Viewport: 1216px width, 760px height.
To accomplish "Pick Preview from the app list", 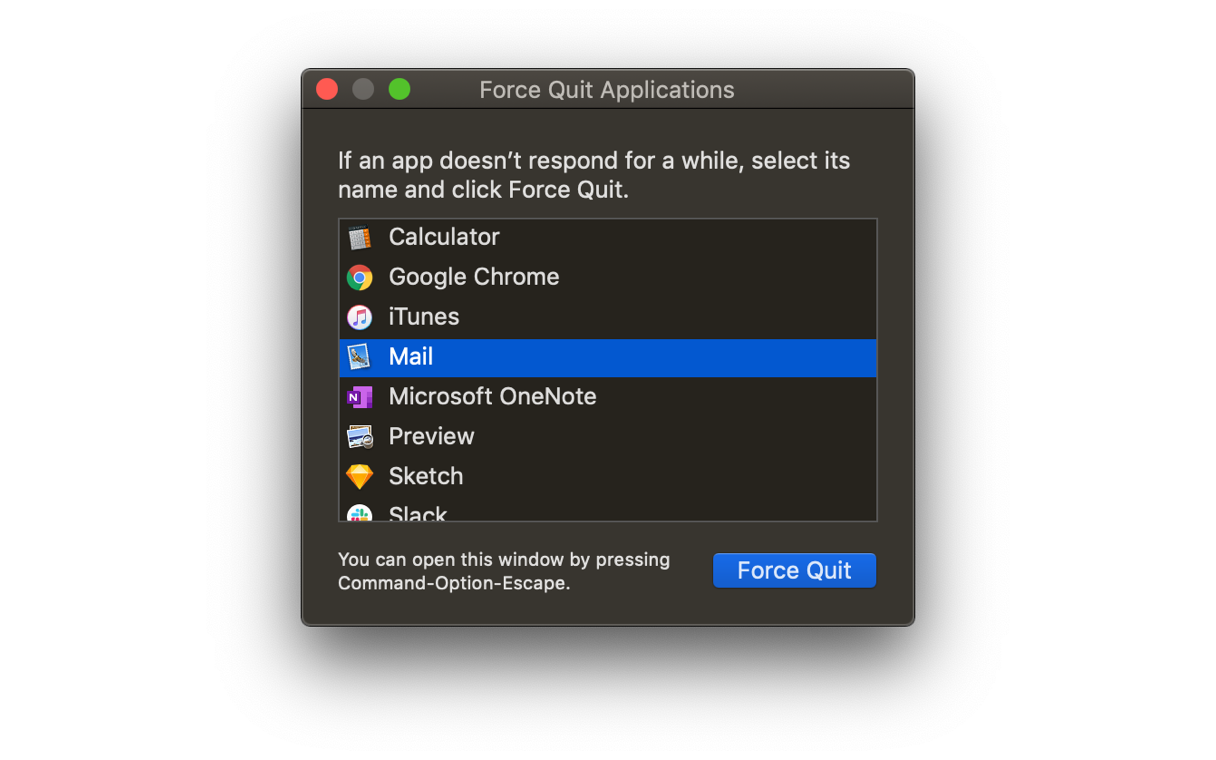I will coord(431,437).
